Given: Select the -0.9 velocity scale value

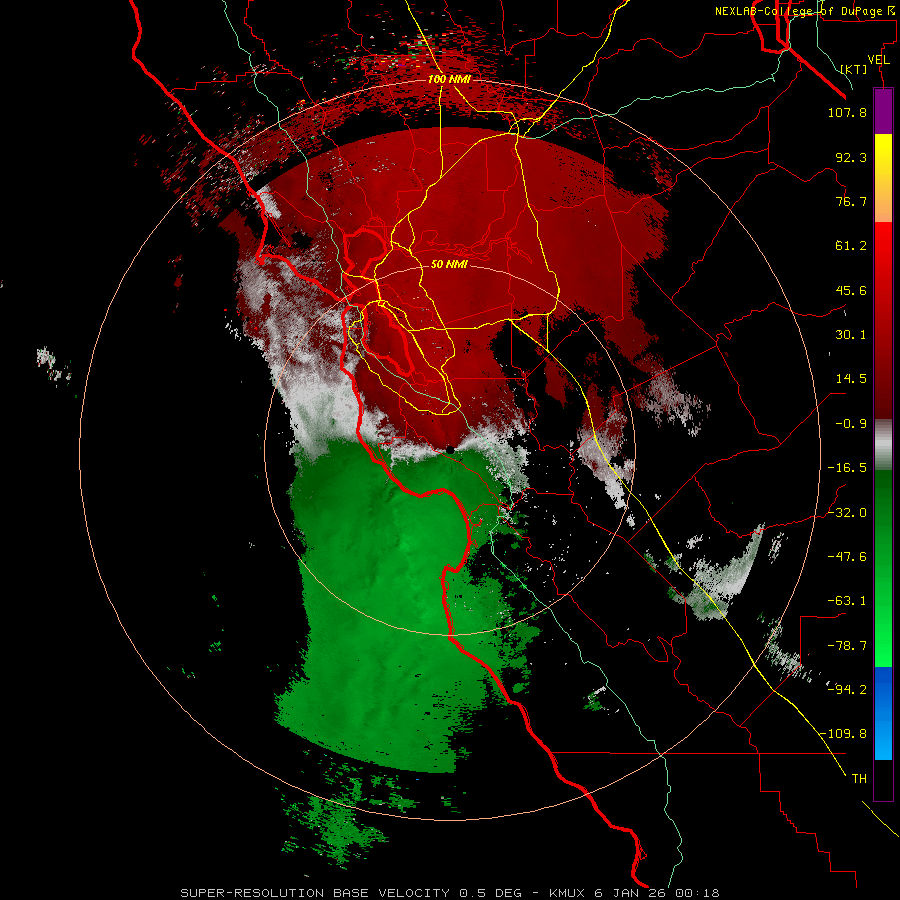Looking at the screenshot, I should [851, 424].
